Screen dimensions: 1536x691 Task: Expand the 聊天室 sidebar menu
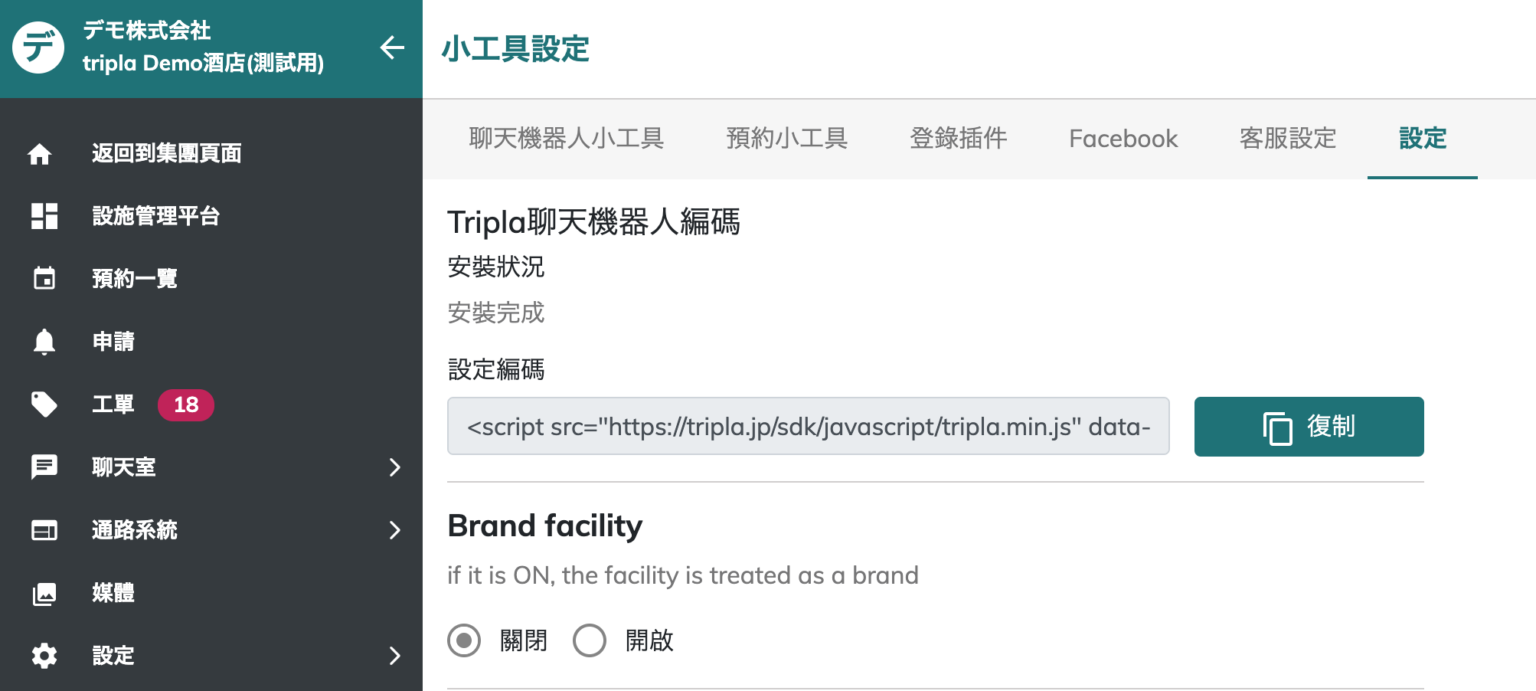point(393,467)
